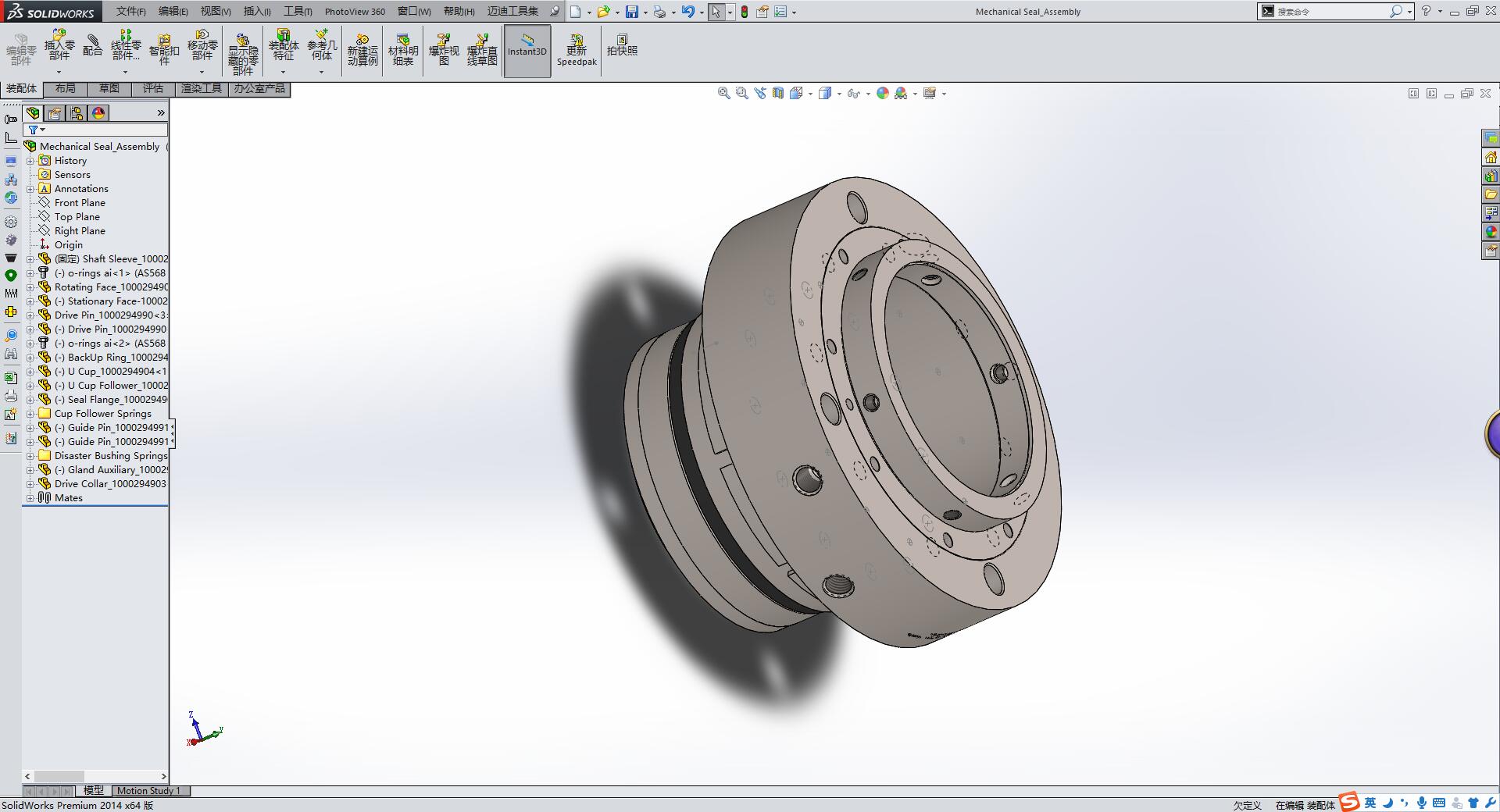Switch to 评估 (Evaluate) tab
The height and width of the screenshot is (812, 1500).
pos(153,89)
